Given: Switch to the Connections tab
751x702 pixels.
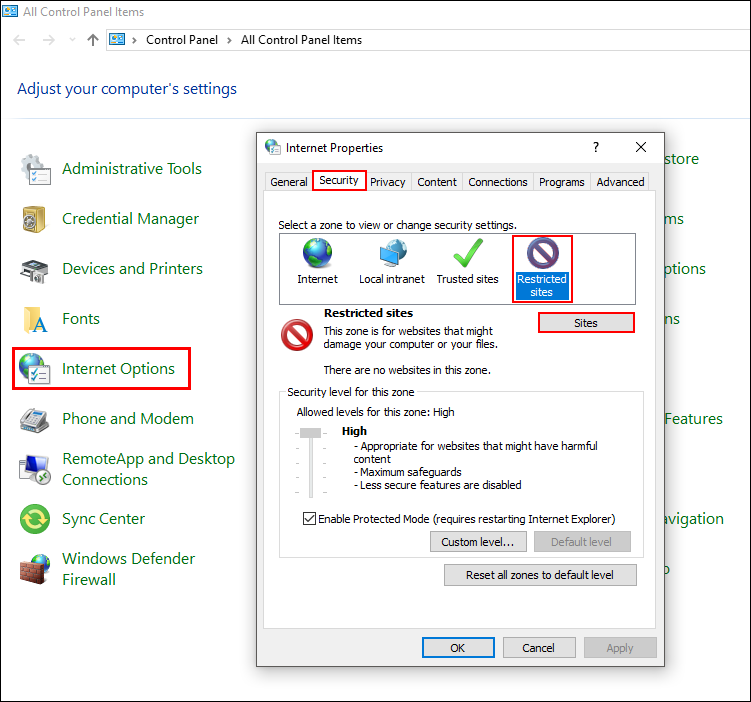Looking at the screenshot, I should coord(498,182).
